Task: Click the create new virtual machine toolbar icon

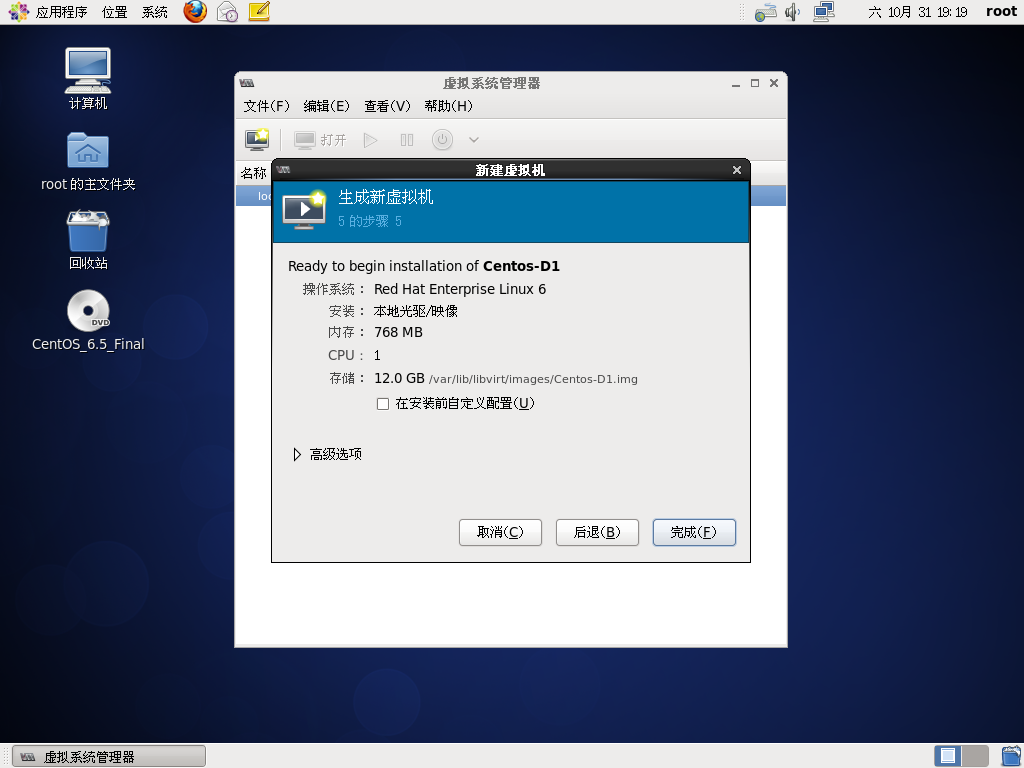Action: tap(257, 140)
